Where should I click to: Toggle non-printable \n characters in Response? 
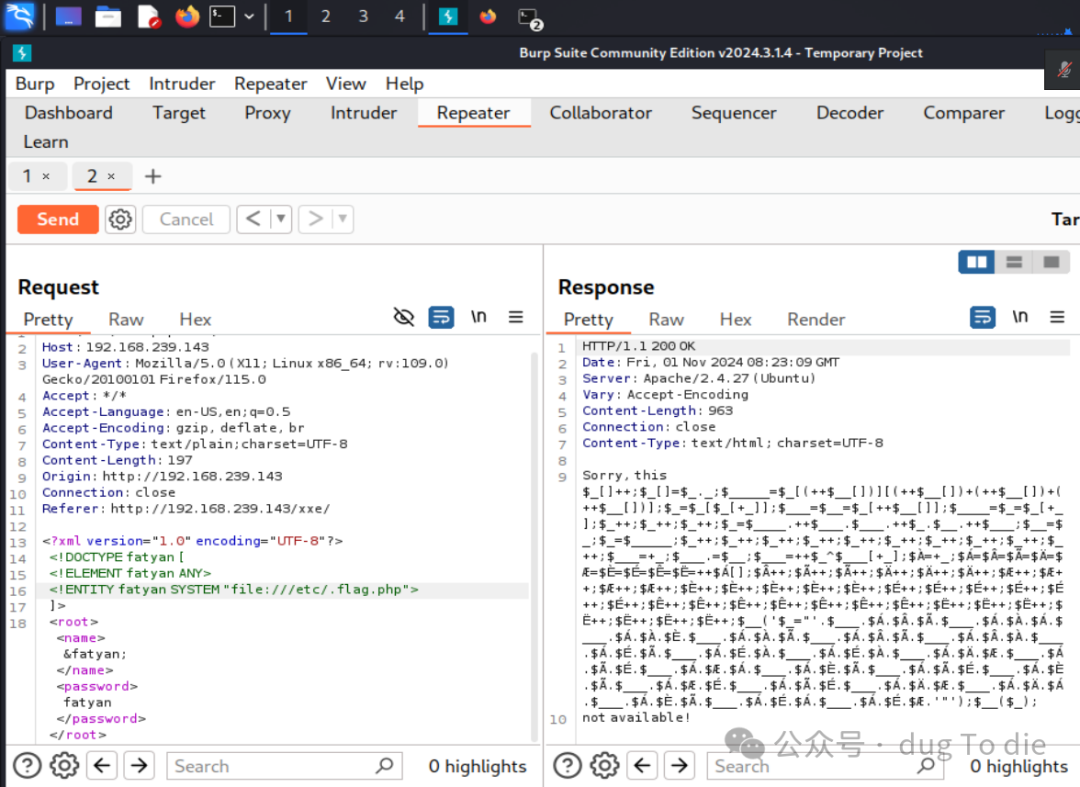click(1020, 317)
